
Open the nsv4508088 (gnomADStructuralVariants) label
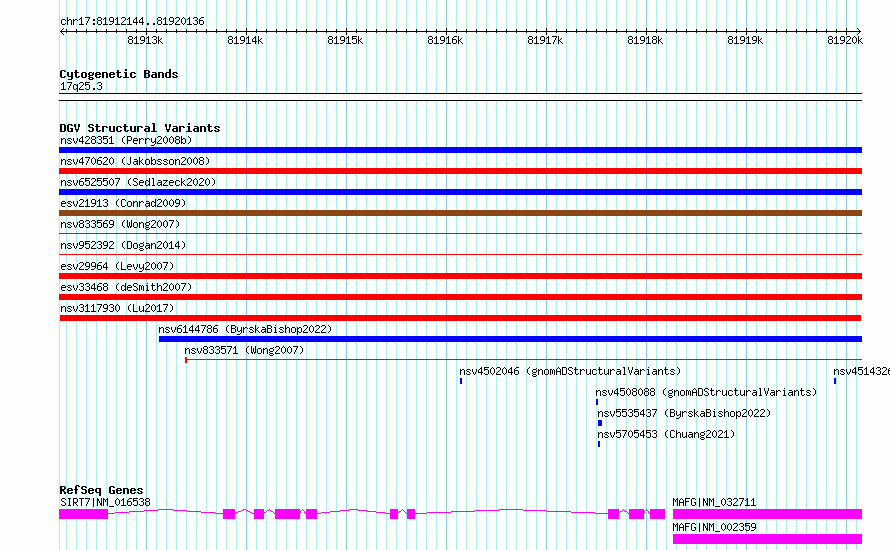coord(706,392)
